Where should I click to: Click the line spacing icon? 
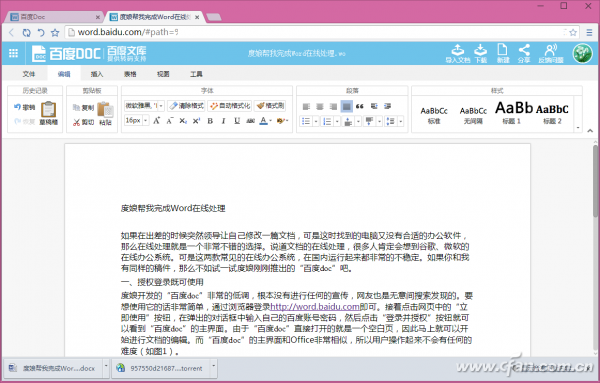click(x=390, y=121)
